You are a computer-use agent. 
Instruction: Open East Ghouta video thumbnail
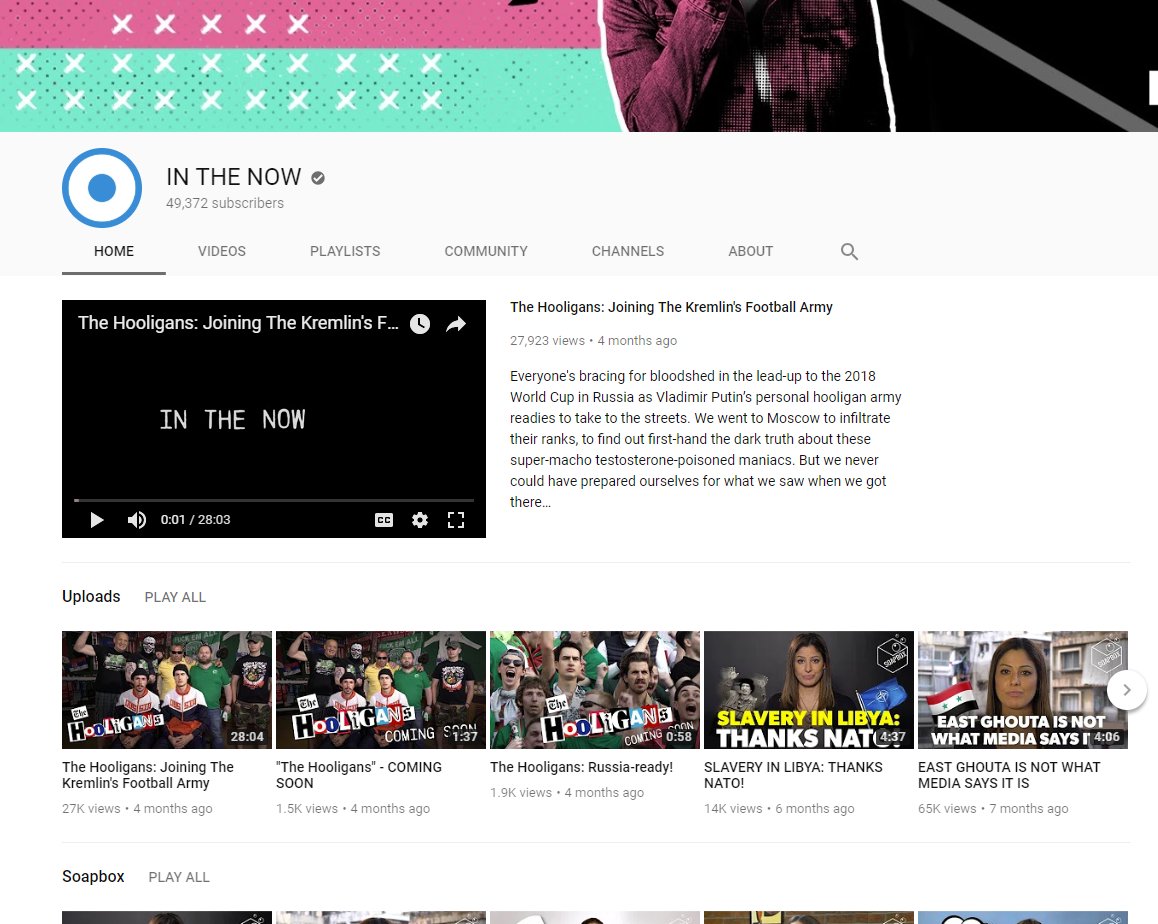[1023, 690]
